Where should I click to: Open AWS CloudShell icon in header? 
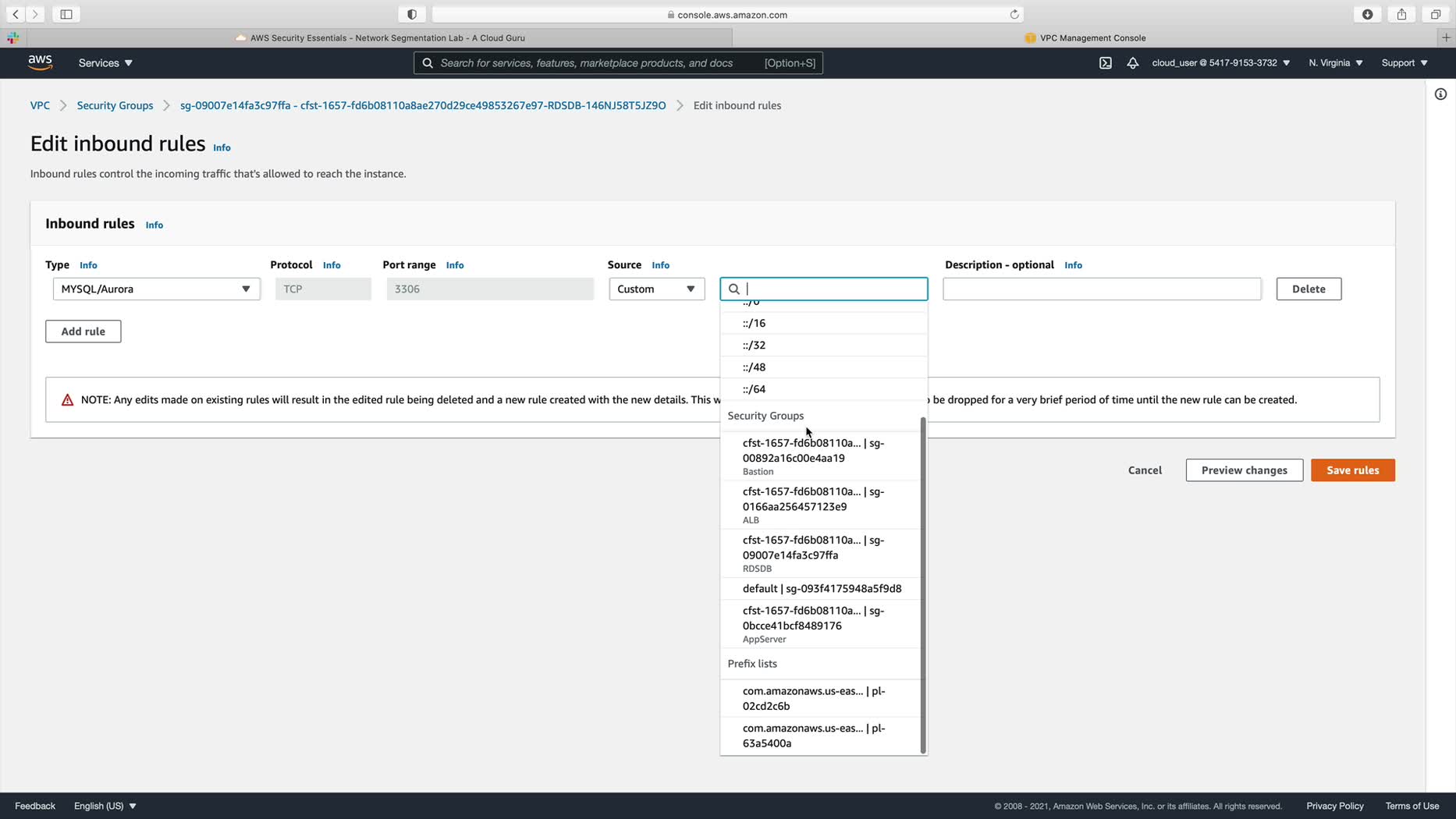click(x=1106, y=63)
